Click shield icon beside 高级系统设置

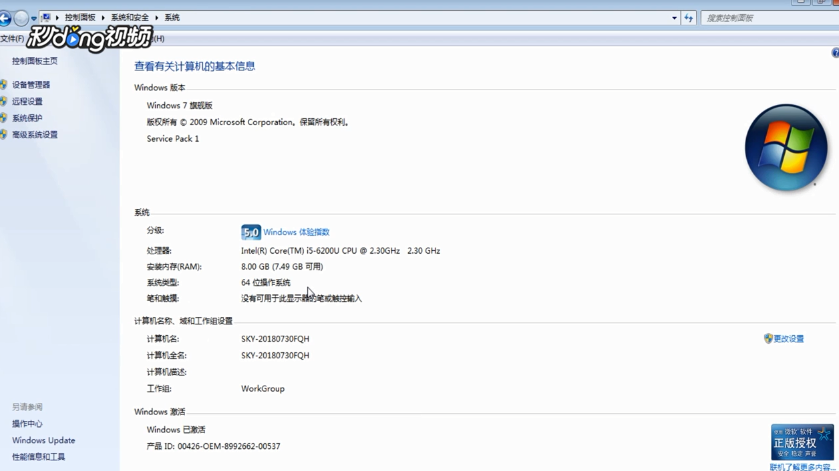[x=4, y=134]
